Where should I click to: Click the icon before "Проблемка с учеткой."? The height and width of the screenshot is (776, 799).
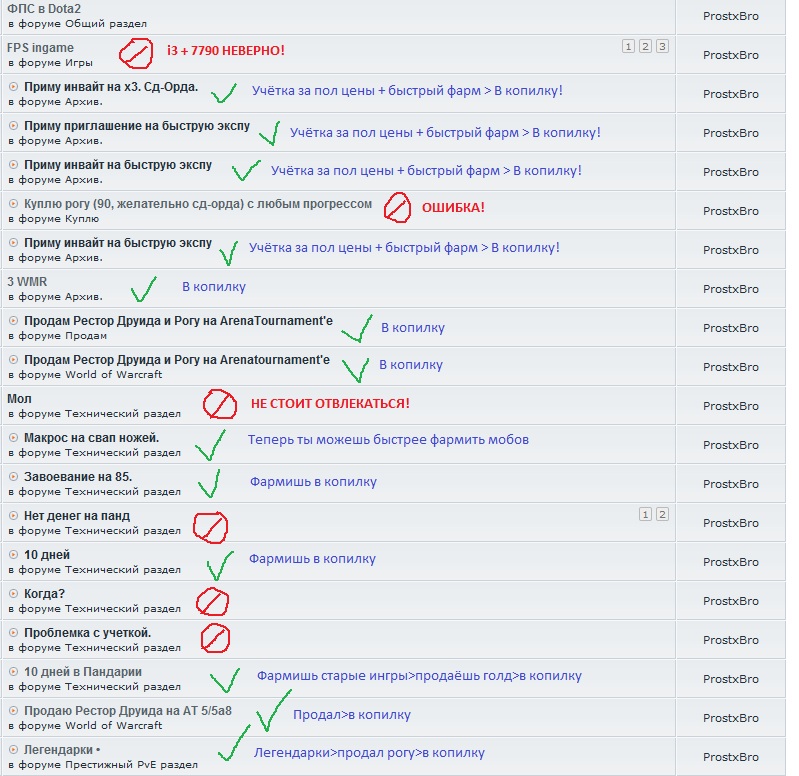pyautogui.click(x=13, y=633)
